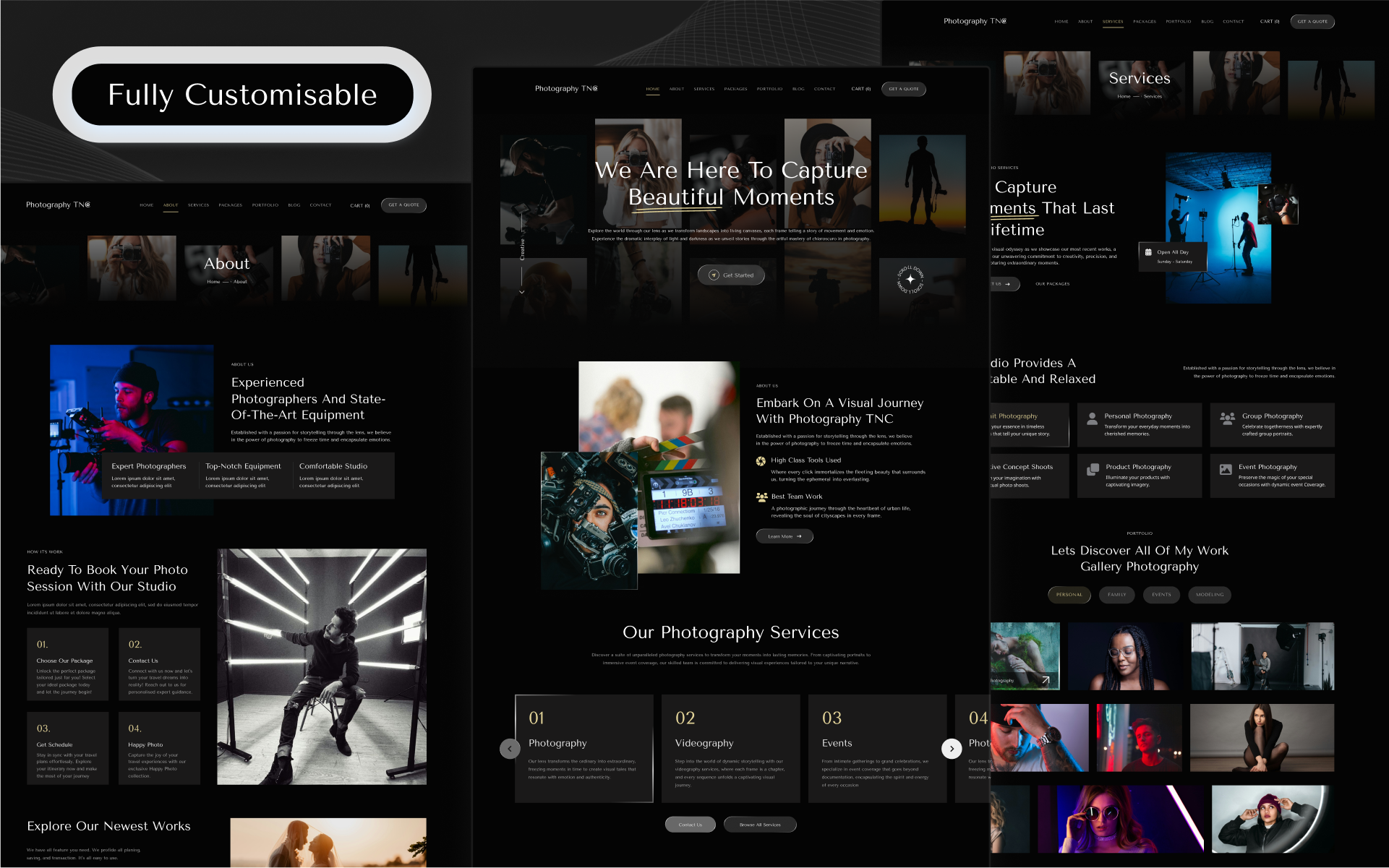Click Comfortable Studio feature text
This screenshot has width=1389, height=868.
333,467
